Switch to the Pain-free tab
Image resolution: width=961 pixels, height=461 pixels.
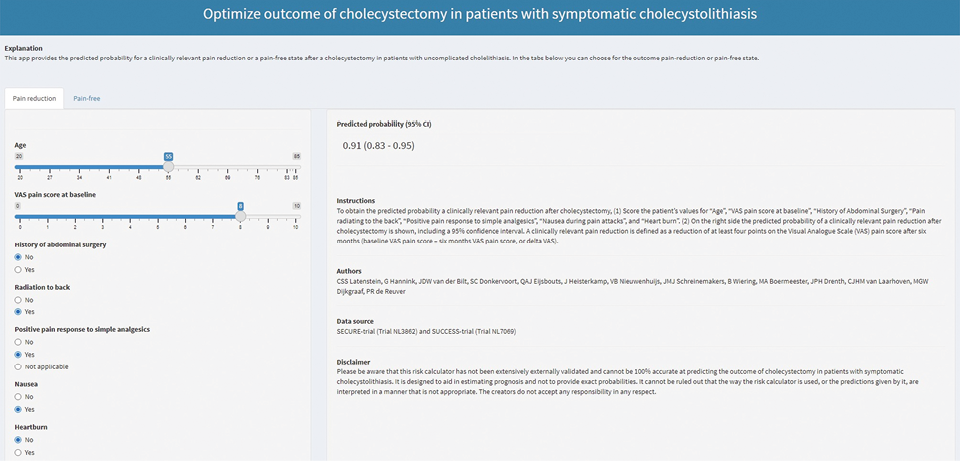(x=86, y=98)
